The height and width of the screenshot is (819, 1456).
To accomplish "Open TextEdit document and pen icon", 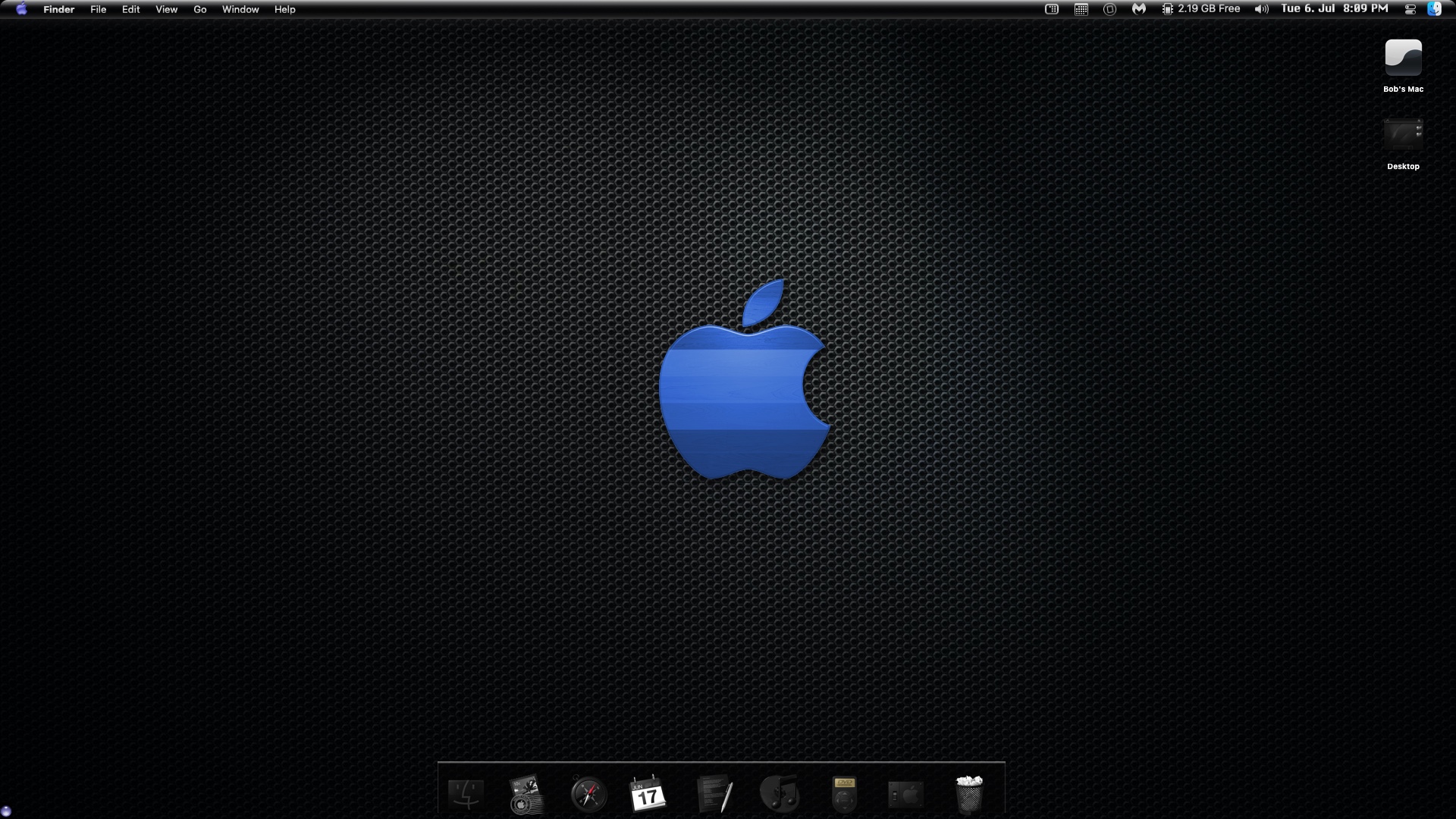I will coord(714,794).
